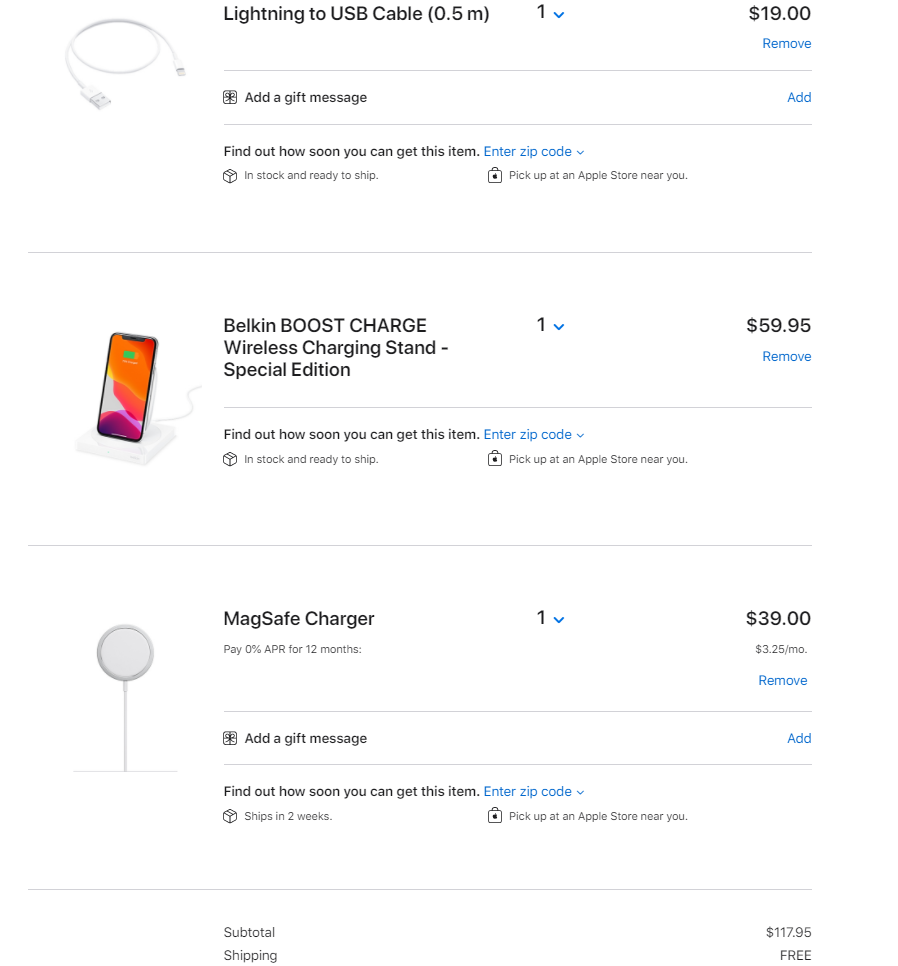Viewport: 898px width, 966px height.
Task: Open the MagSafe Charger product title
Action: tap(299, 619)
